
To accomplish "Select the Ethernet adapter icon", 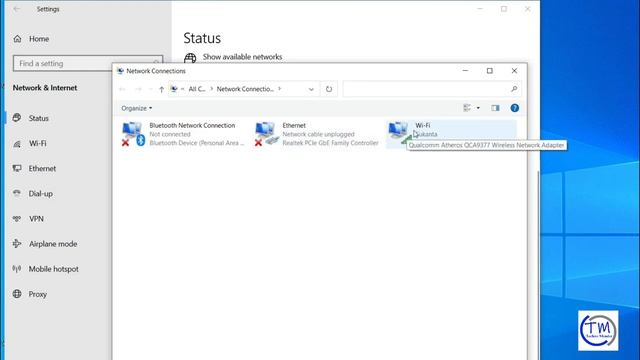I will 267,134.
